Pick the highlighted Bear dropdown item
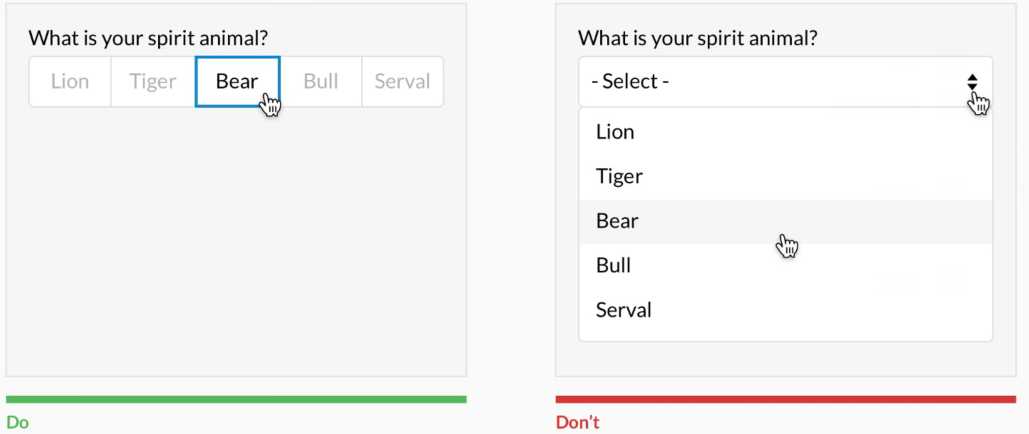1029x434 pixels. pos(785,221)
